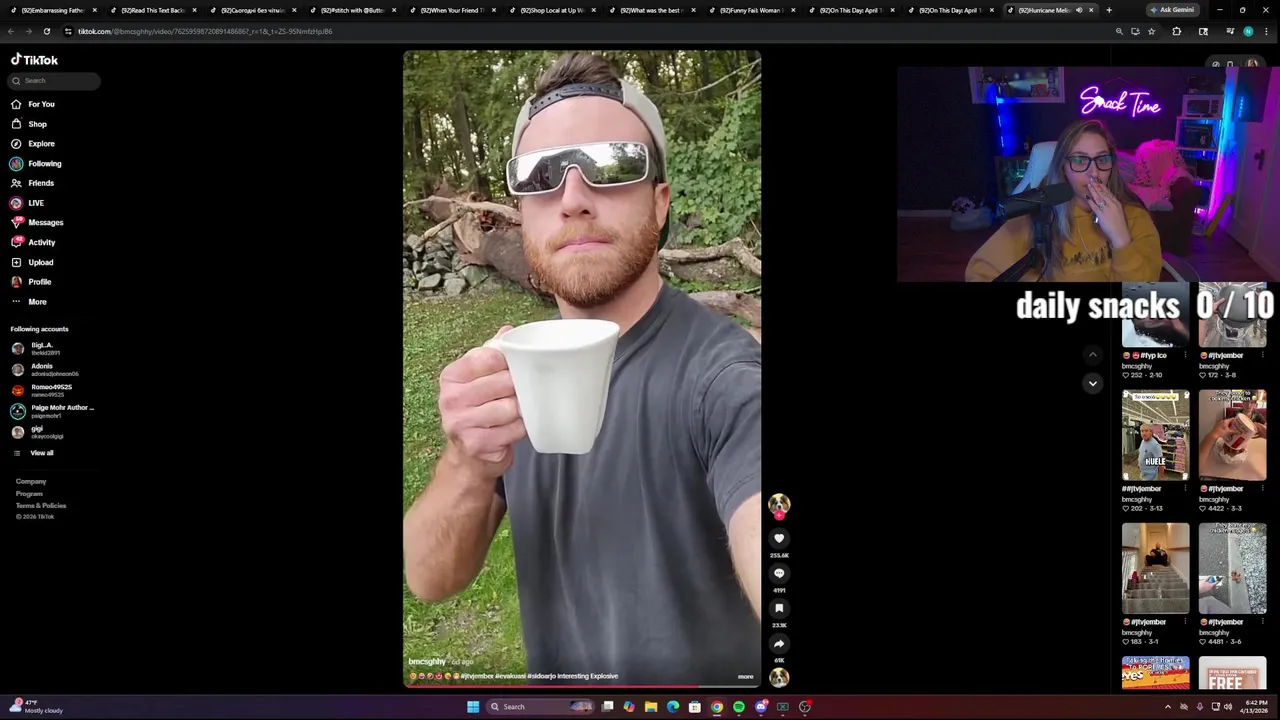The width and height of the screenshot is (1280, 720).
Task: Expand the caption with the more link
Action: point(745,677)
